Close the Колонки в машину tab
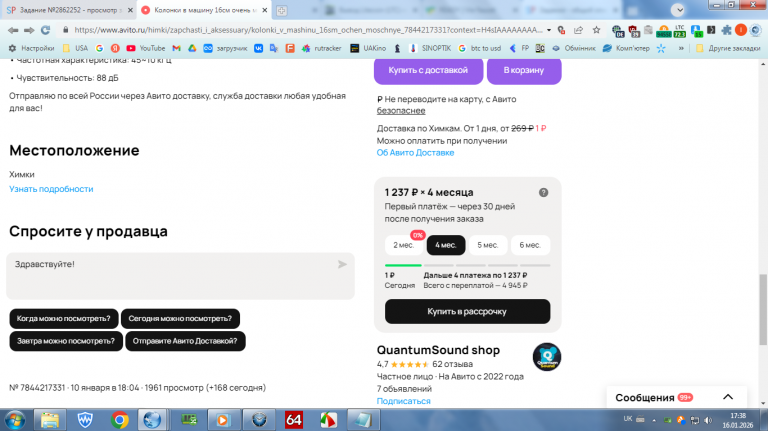The height and width of the screenshot is (431, 768). click(264, 10)
